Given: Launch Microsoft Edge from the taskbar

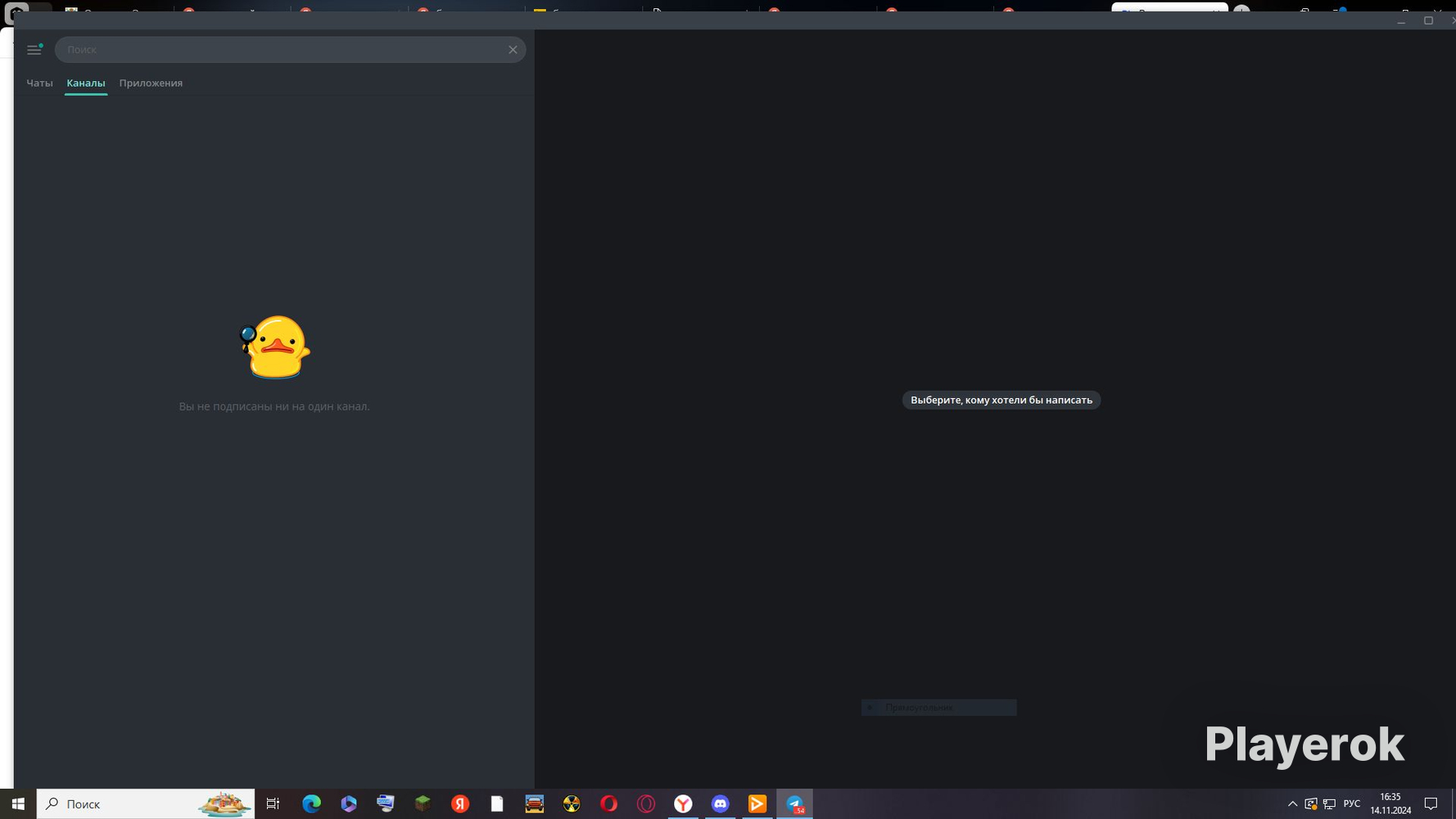Looking at the screenshot, I should point(311,804).
